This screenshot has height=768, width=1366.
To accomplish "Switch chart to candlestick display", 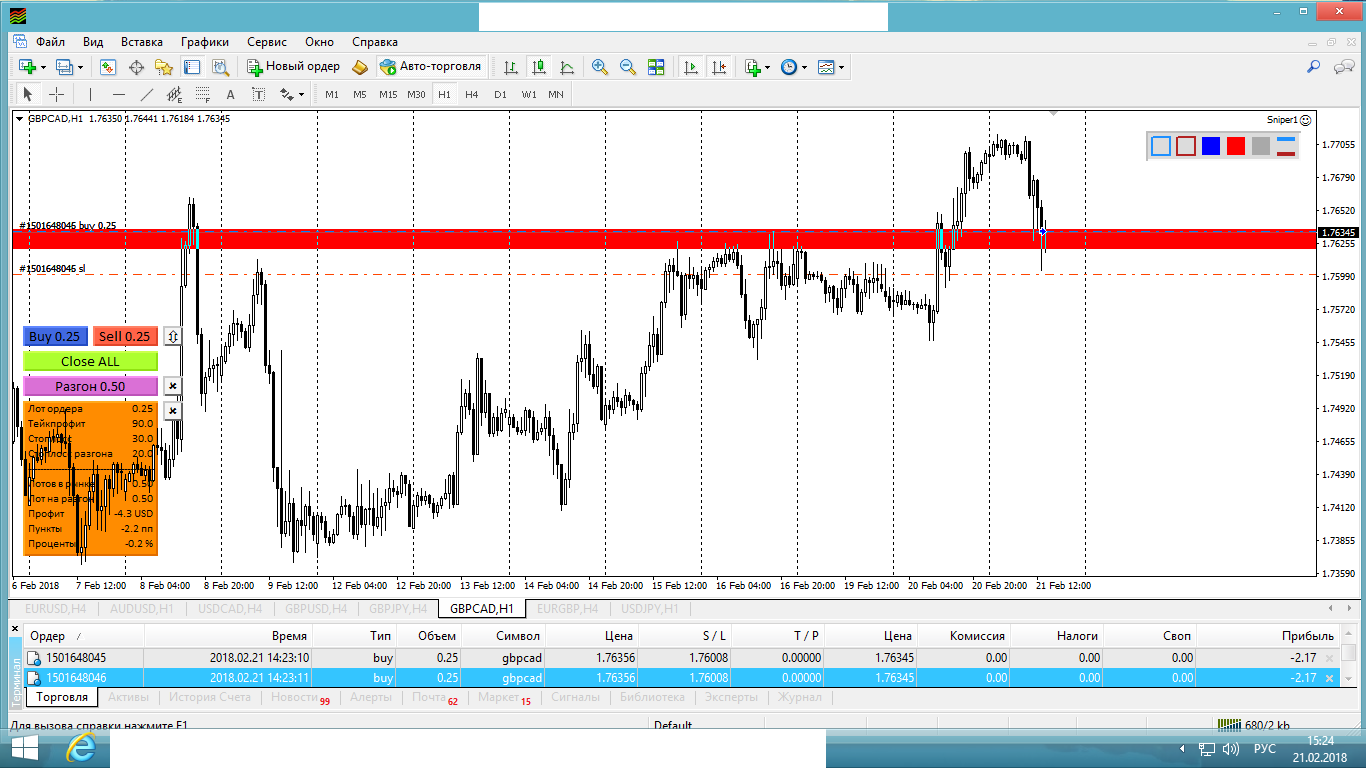I will click(539, 67).
